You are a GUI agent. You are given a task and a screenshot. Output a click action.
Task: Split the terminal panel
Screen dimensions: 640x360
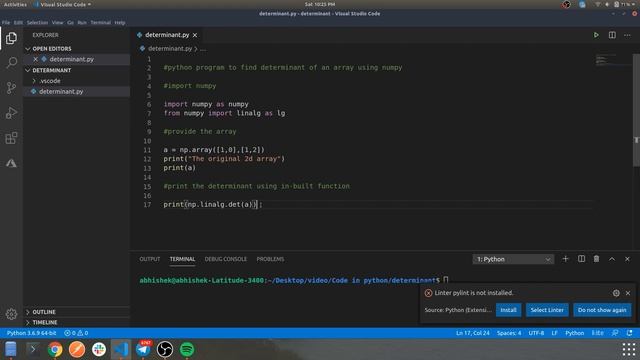(581, 259)
